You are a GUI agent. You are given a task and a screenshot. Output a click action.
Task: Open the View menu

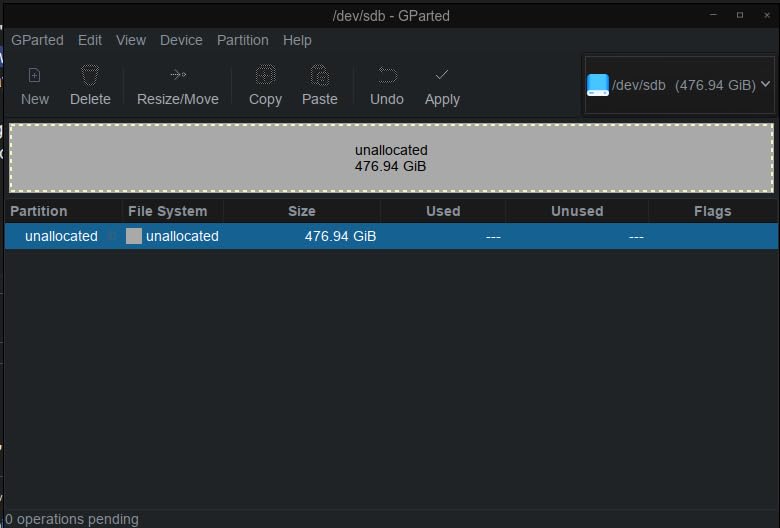click(x=131, y=40)
